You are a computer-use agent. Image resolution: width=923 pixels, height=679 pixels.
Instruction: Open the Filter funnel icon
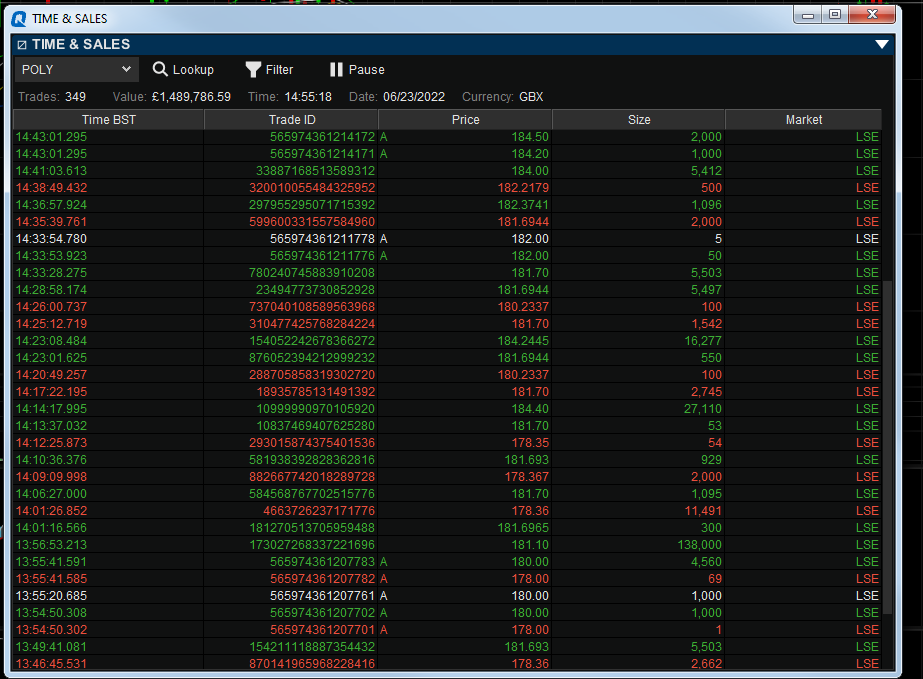253,69
